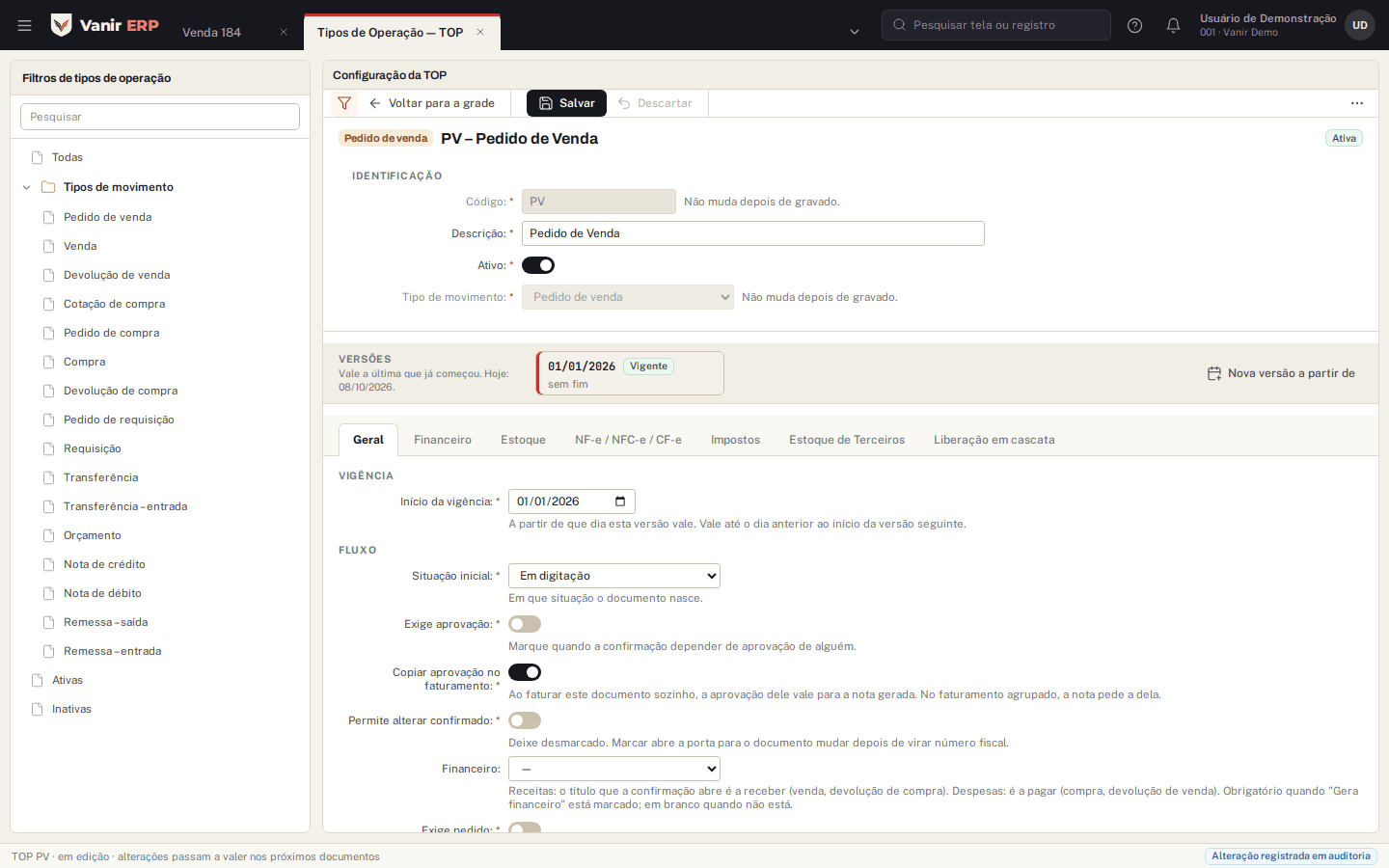Toggle the Ativo switch off
This screenshot has width=1389, height=868.
[538, 265]
